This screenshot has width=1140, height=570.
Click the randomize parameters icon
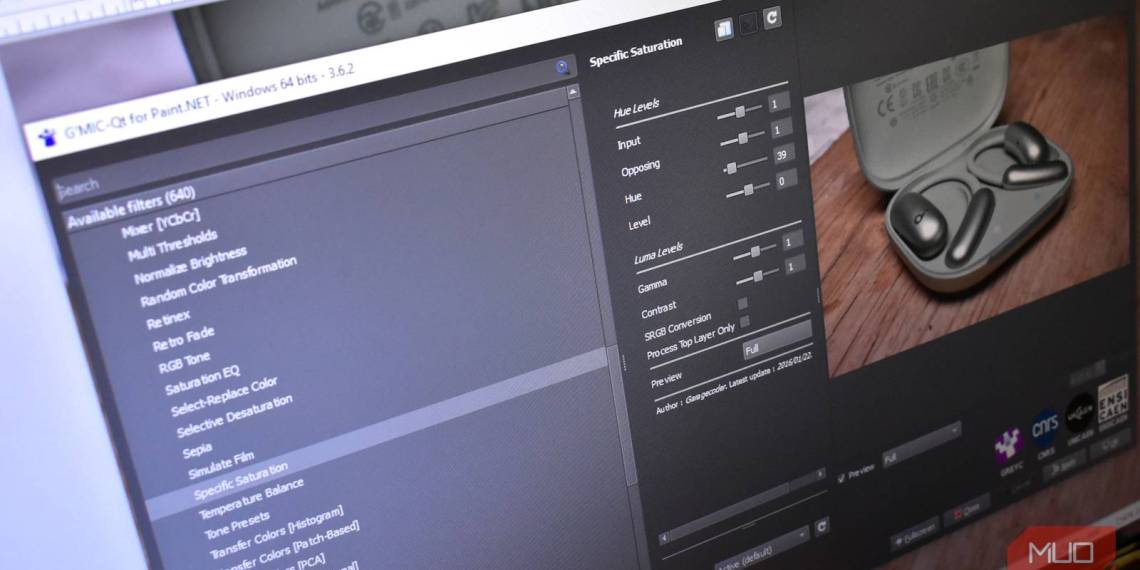click(748, 24)
